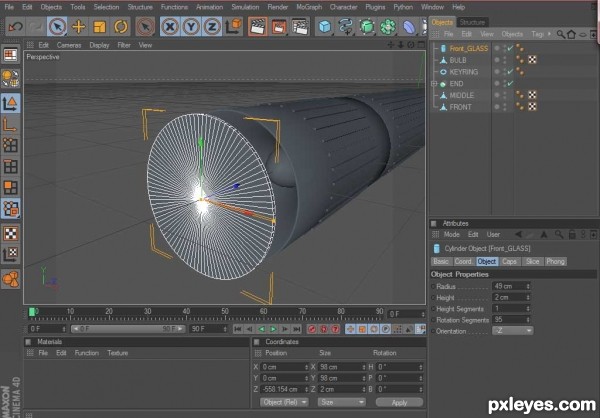Add a Cube primitive object
600x418 pixels.
pos(324,27)
